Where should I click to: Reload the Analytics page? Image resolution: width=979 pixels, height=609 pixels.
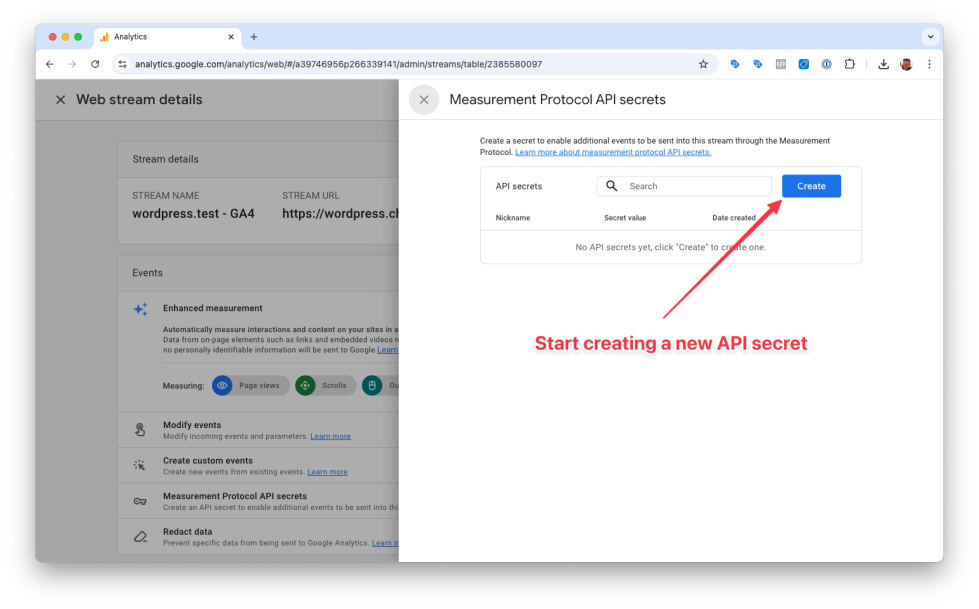tap(95, 64)
